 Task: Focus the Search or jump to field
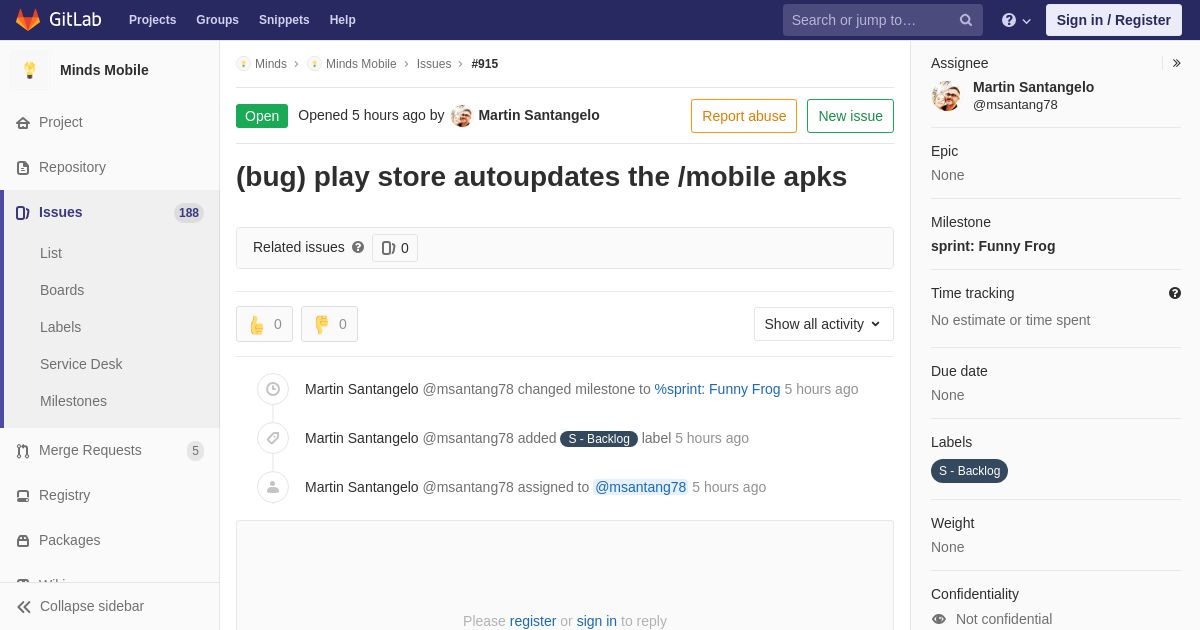click(870, 20)
